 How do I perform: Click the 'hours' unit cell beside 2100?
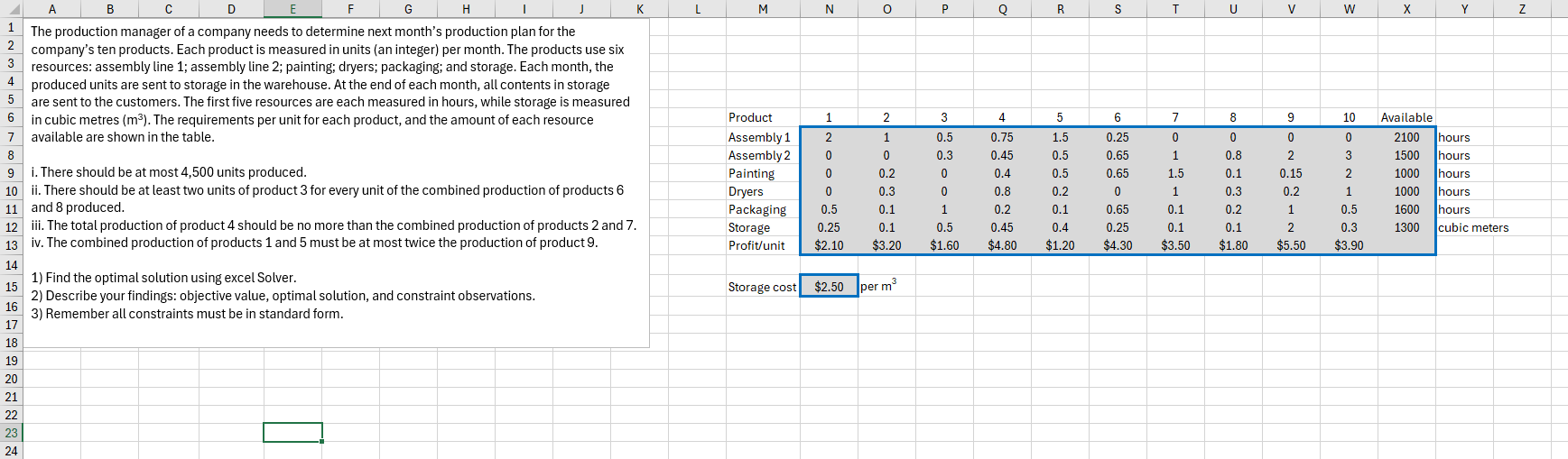1464,137
